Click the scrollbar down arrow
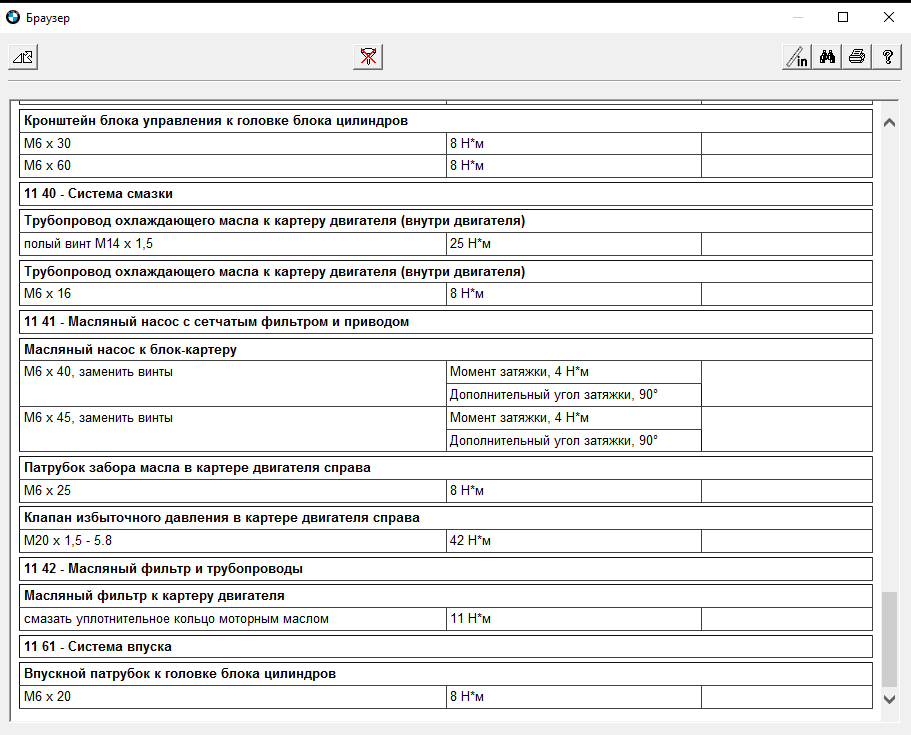Screen dimensions: 911x735 (x=888, y=699)
